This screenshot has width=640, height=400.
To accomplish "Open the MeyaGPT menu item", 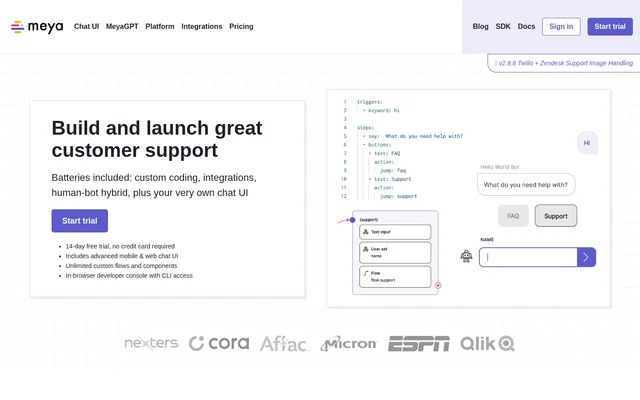I will tap(122, 27).
